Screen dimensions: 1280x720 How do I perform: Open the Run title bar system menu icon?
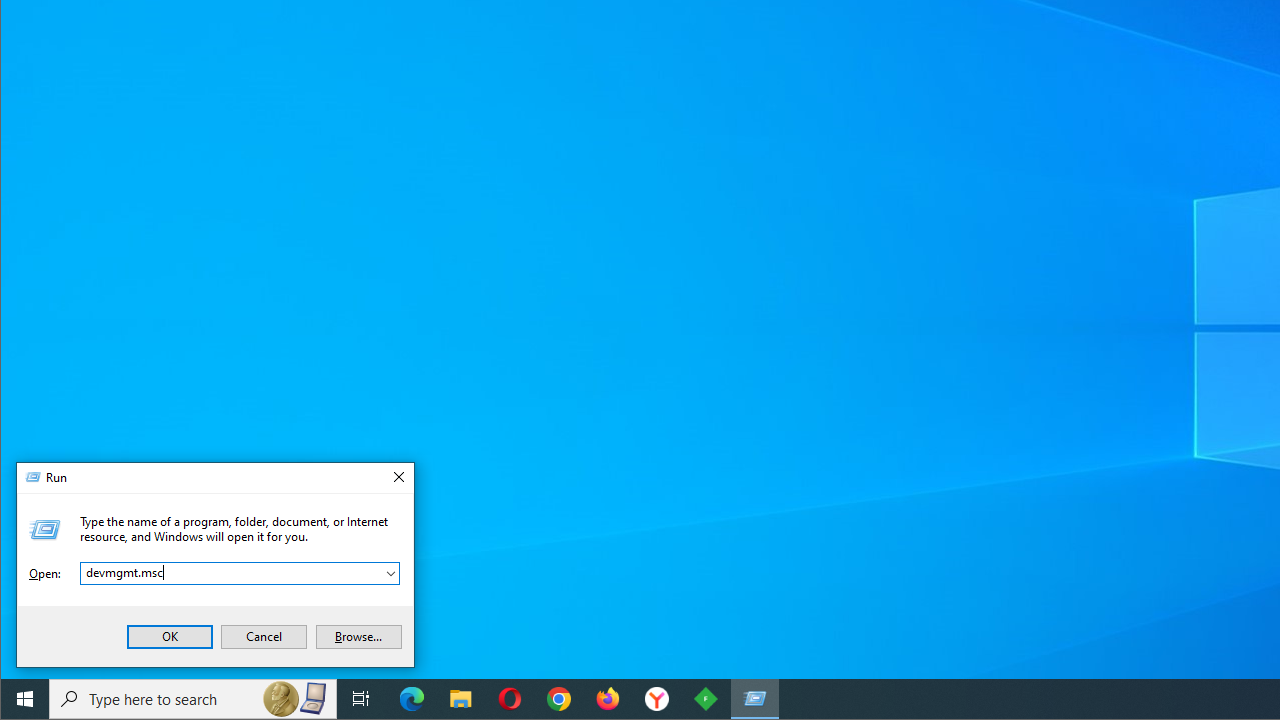point(33,478)
